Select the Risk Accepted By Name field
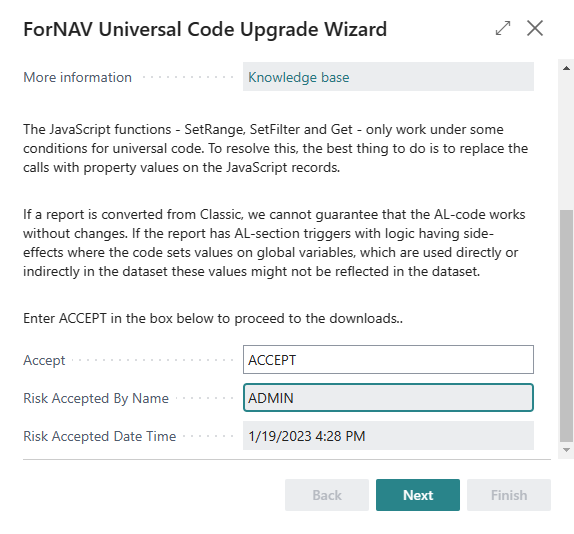574x534 pixels. pos(388,397)
